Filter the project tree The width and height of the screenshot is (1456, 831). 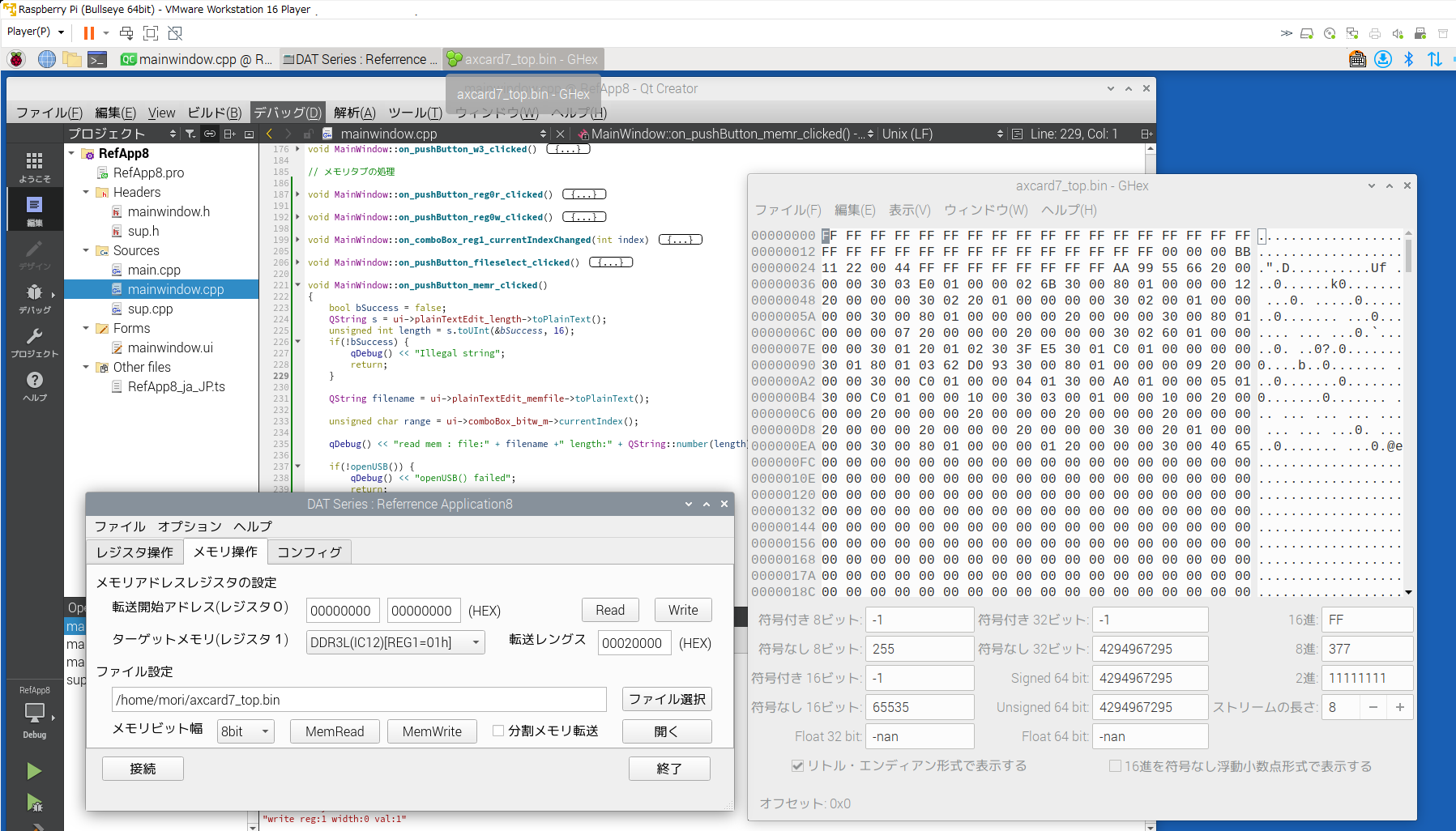click(190, 134)
